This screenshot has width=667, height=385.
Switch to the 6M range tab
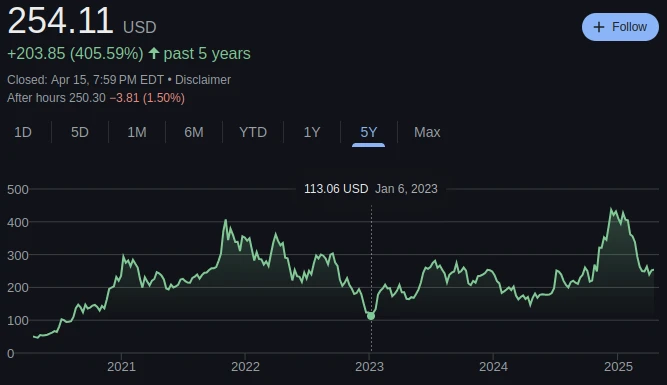[x=194, y=132]
